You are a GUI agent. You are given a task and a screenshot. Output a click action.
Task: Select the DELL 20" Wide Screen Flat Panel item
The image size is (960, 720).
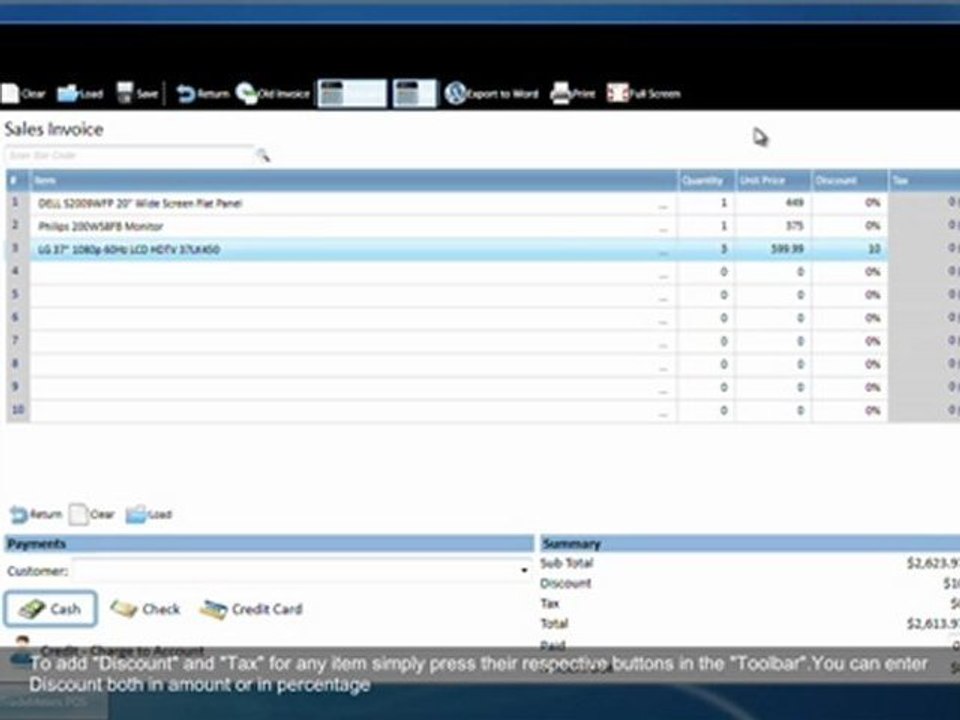(140, 203)
